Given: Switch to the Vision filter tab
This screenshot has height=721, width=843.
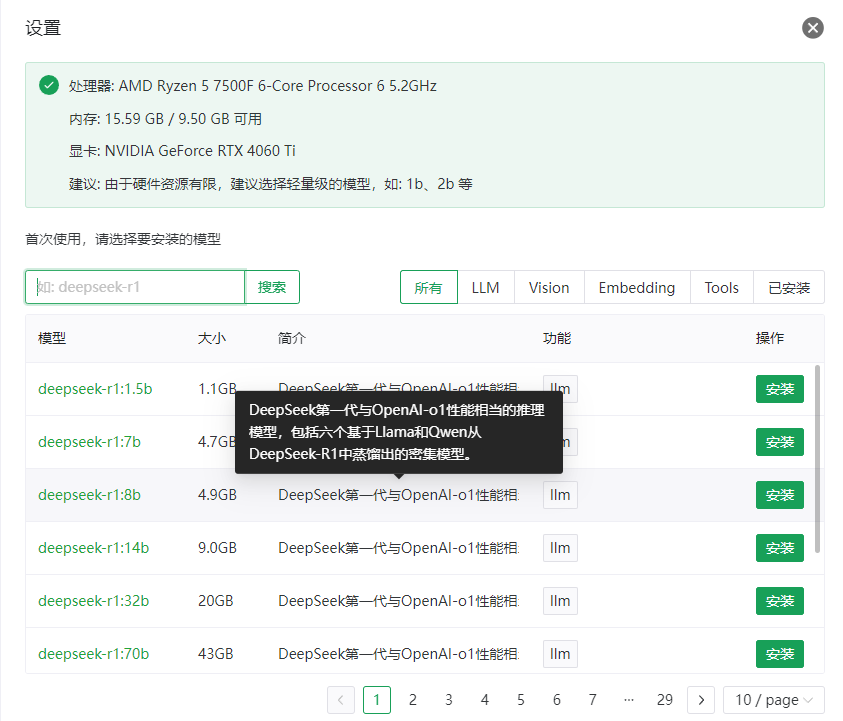Looking at the screenshot, I should (549, 287).
